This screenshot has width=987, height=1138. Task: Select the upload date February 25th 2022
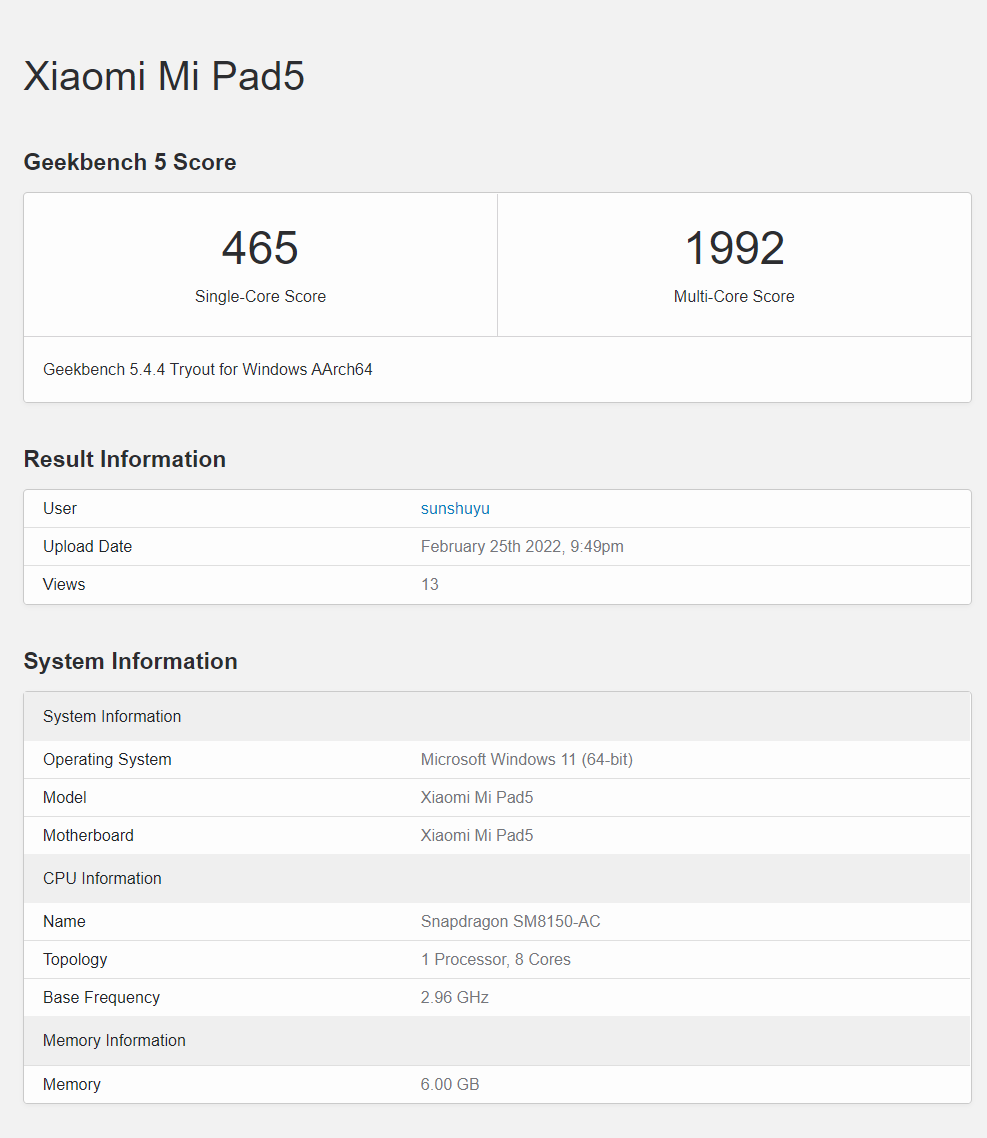(x=522, y=546)
